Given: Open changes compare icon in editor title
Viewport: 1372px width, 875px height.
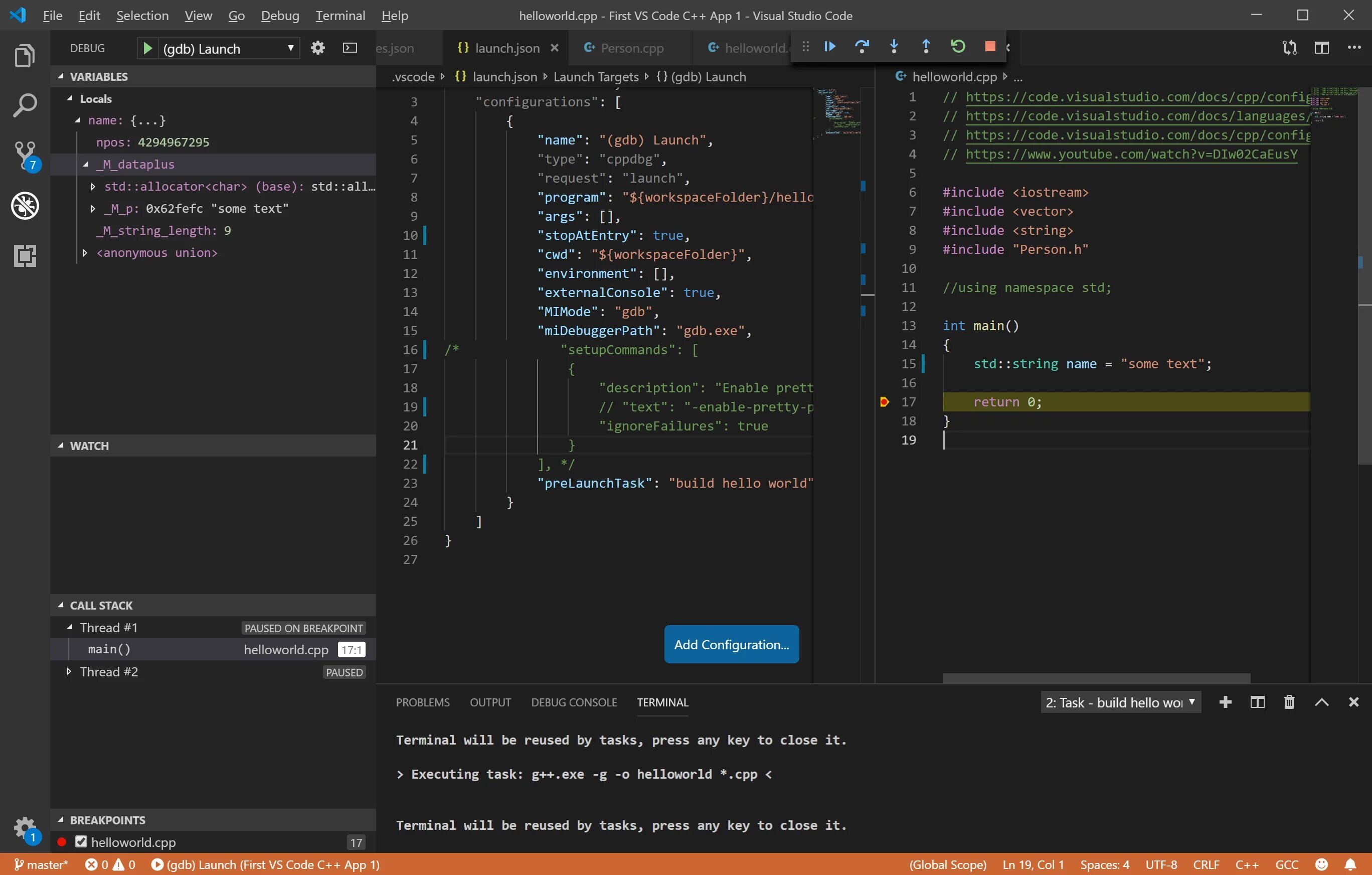Looking at the screenshot, I should 1290,48.
